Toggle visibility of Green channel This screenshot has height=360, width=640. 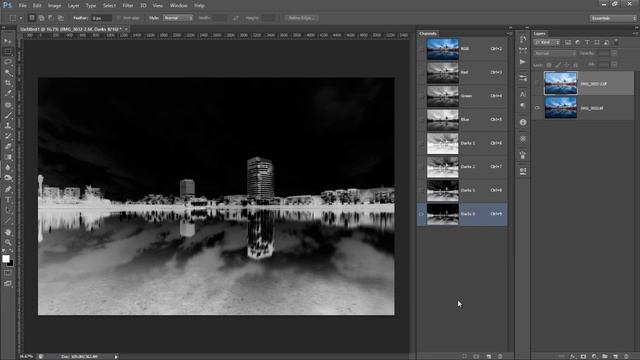pos(421,96)
